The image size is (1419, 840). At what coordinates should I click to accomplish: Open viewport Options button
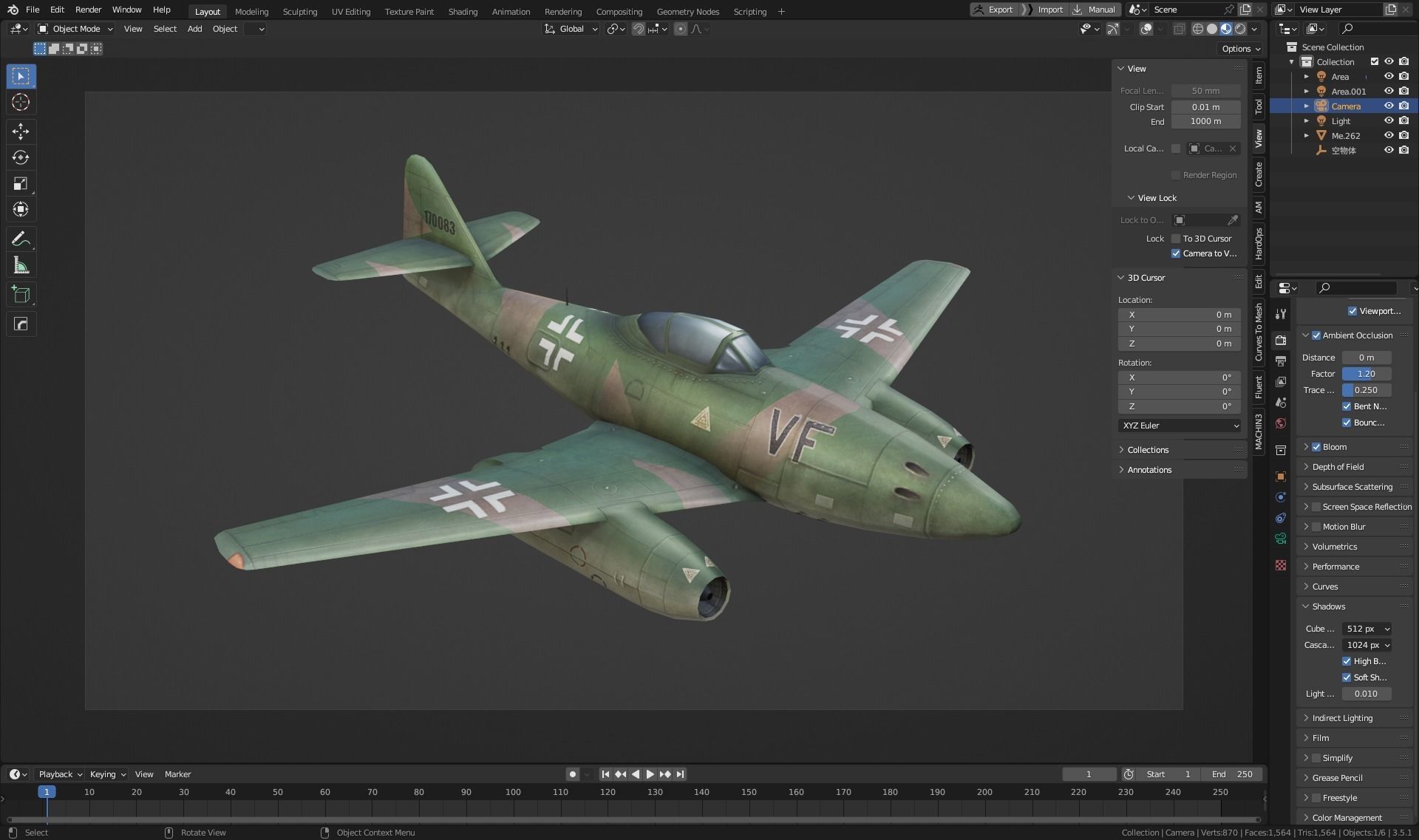[x=1241, y=49]
